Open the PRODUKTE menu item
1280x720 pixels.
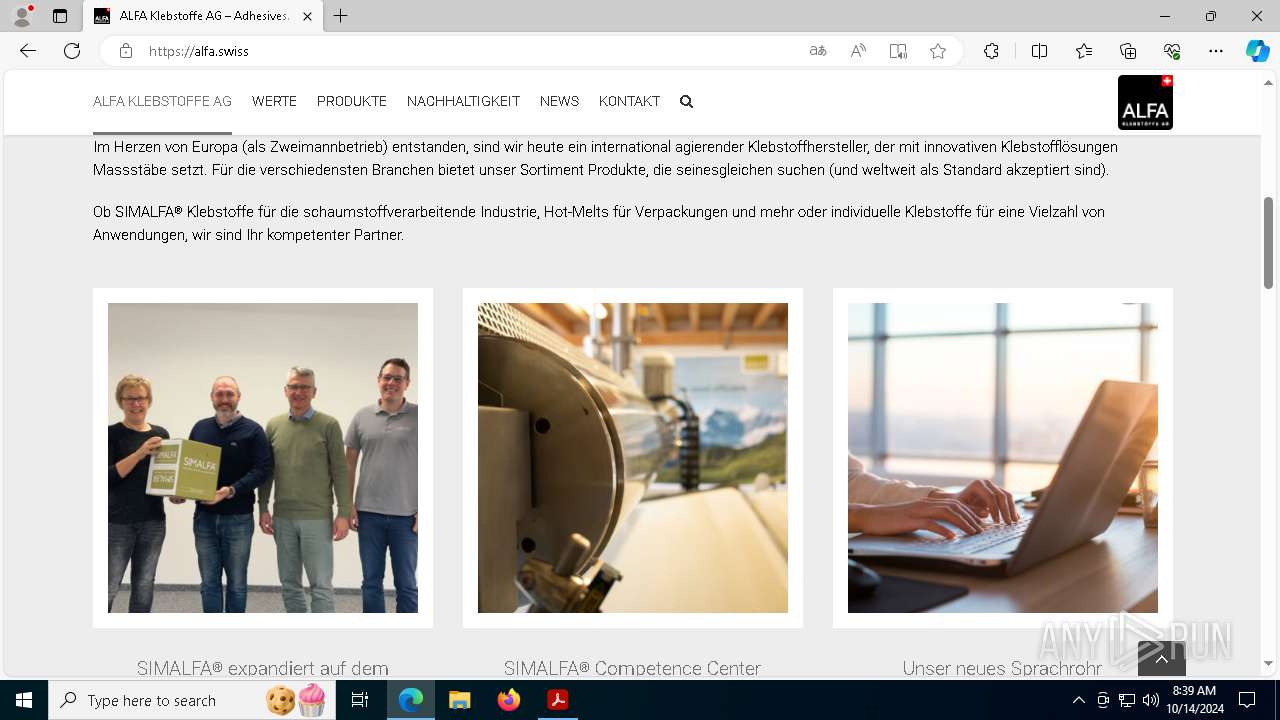tap(352, 101)
